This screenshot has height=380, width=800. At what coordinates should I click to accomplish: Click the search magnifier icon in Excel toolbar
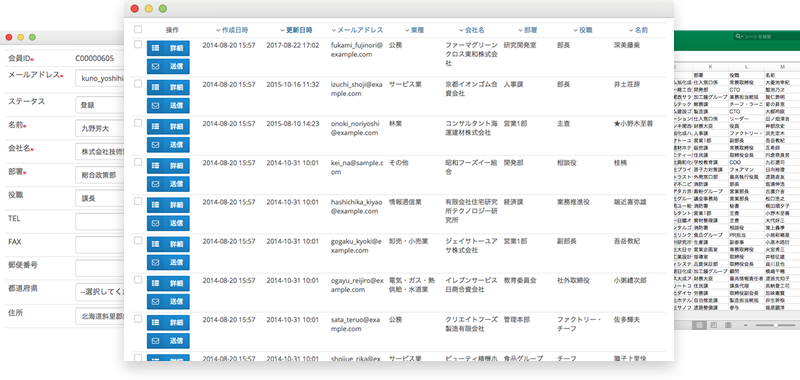click(738, 37)
